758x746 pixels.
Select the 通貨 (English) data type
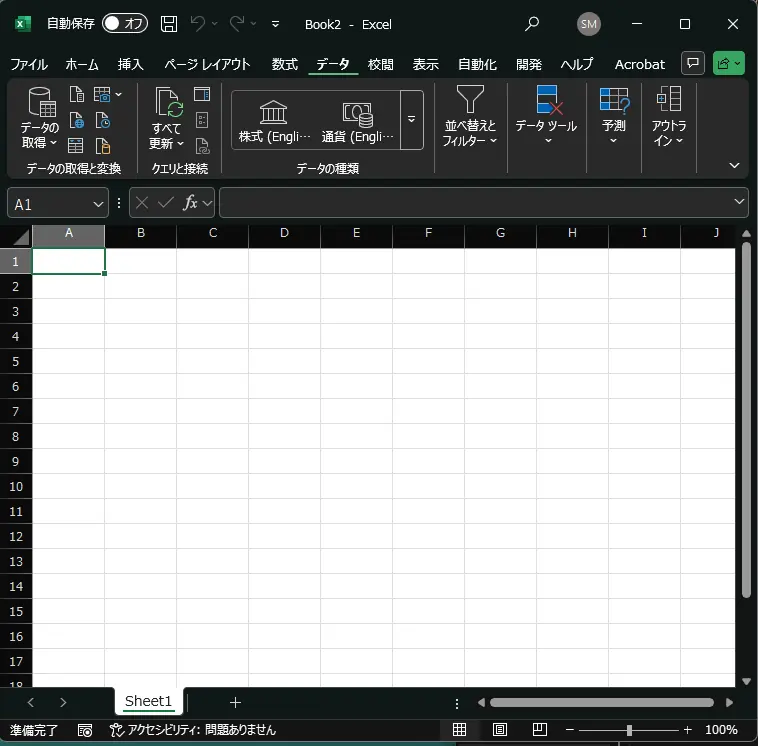(x=358, y=121)
